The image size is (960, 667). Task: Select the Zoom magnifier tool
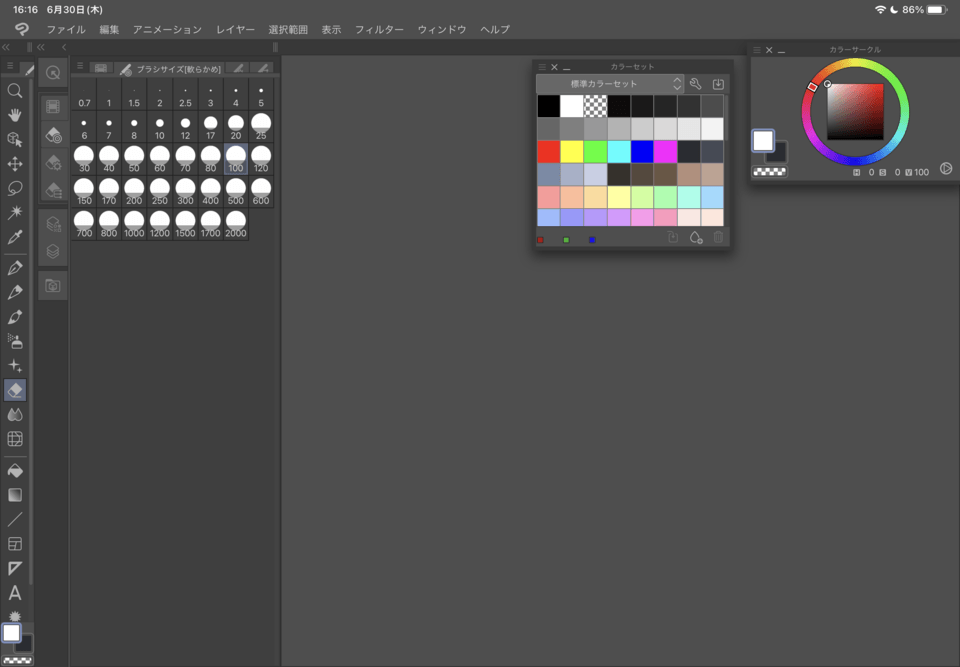(x=15, y=91)
